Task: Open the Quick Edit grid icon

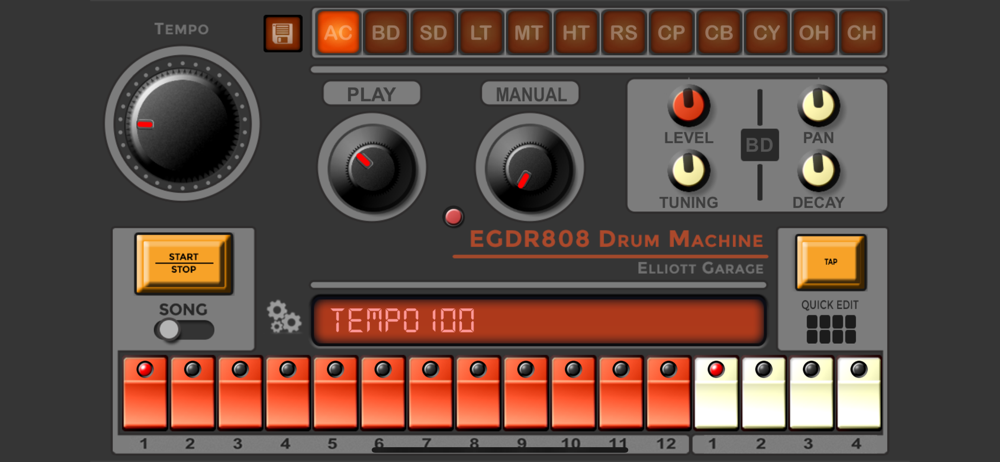Action: coord(831,329)
